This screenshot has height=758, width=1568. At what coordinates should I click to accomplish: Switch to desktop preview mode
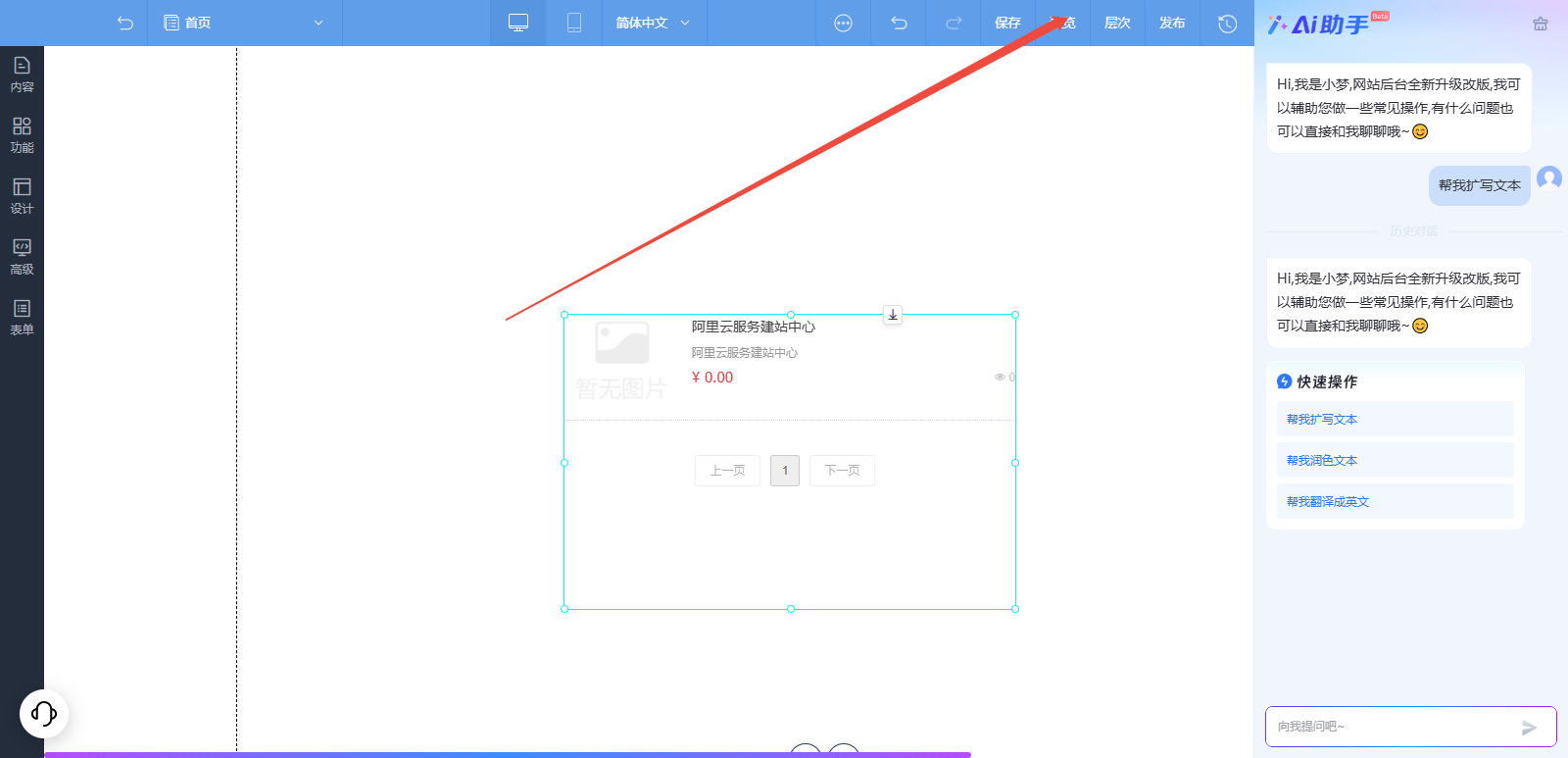point(518,23)
